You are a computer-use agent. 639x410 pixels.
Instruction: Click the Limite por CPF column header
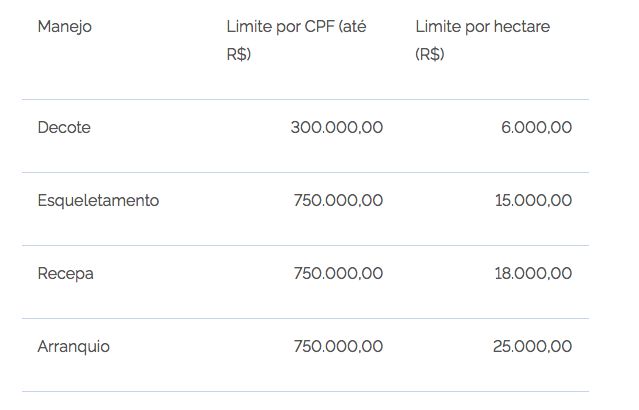point(296,40)
